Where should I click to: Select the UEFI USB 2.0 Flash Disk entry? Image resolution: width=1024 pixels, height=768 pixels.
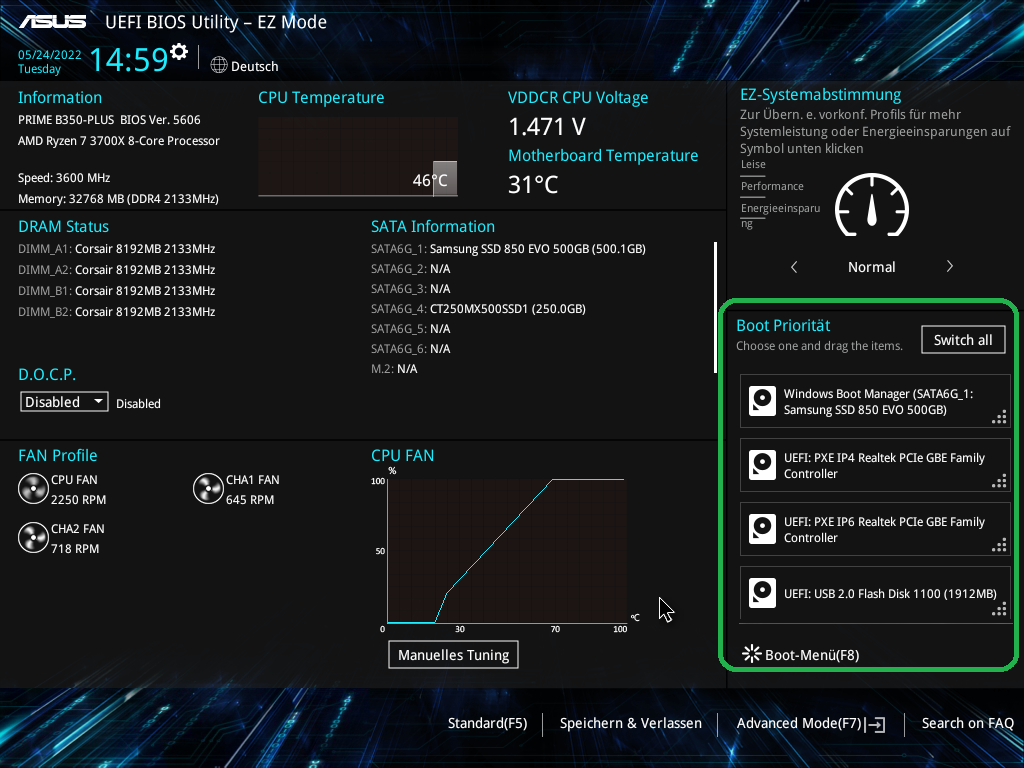tap(875, 593)
